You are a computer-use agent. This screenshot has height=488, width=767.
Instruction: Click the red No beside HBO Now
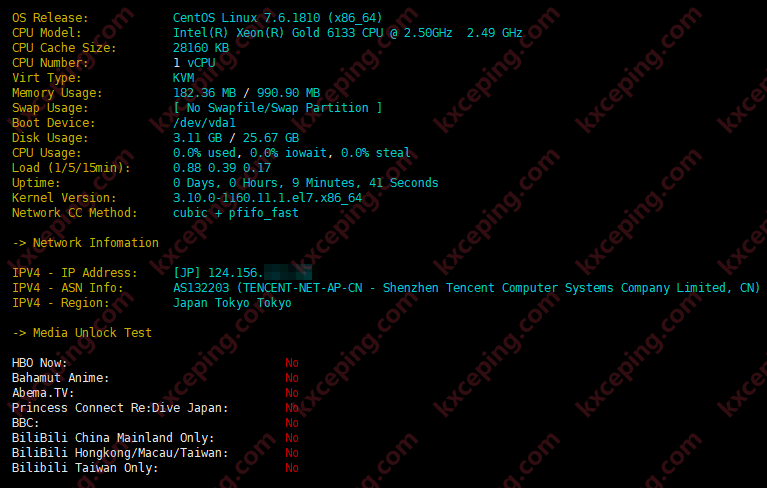tap(292, 363)
